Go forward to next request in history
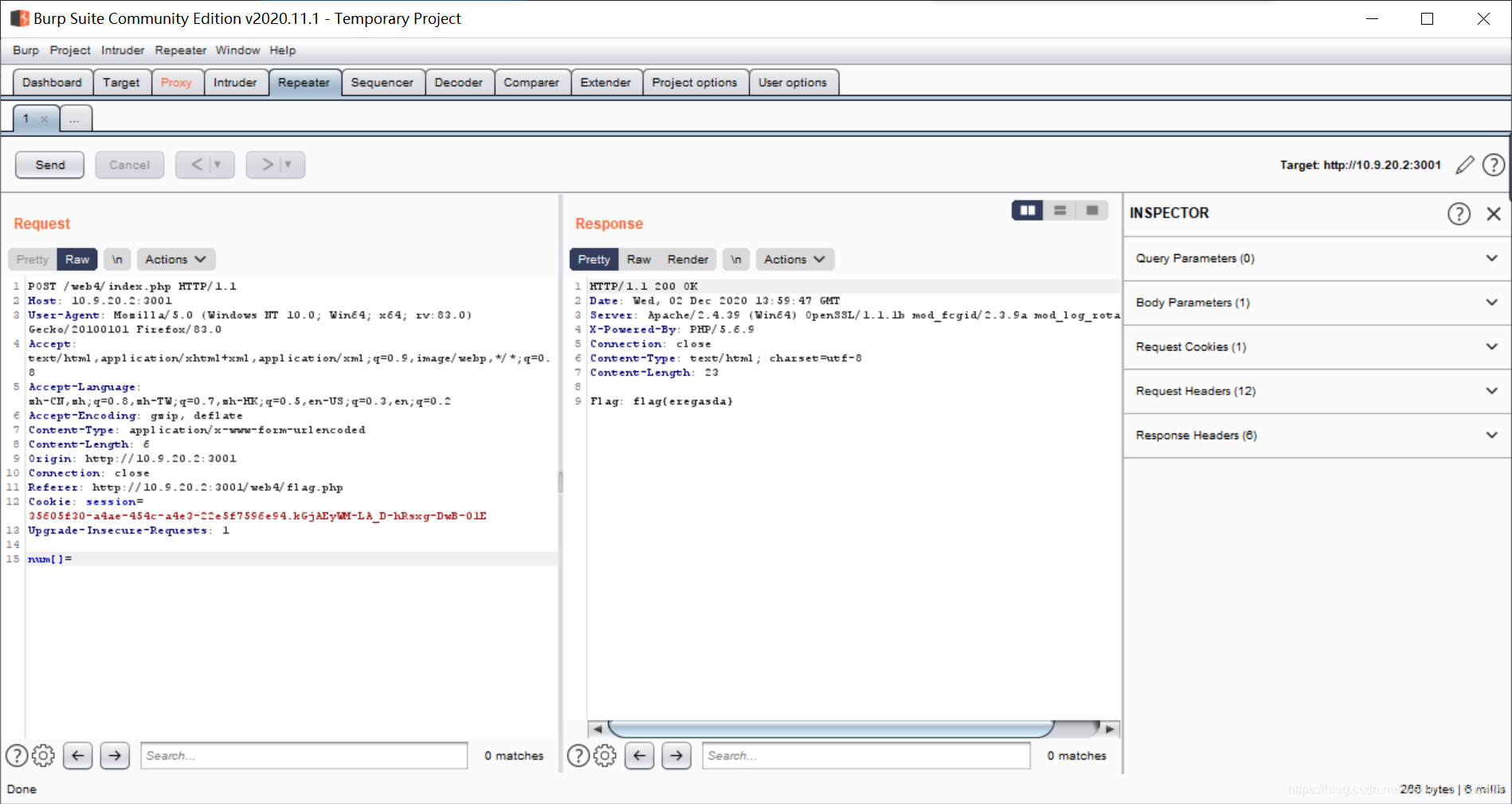This screenshot has height=804, width=1512. pos(267,164)
